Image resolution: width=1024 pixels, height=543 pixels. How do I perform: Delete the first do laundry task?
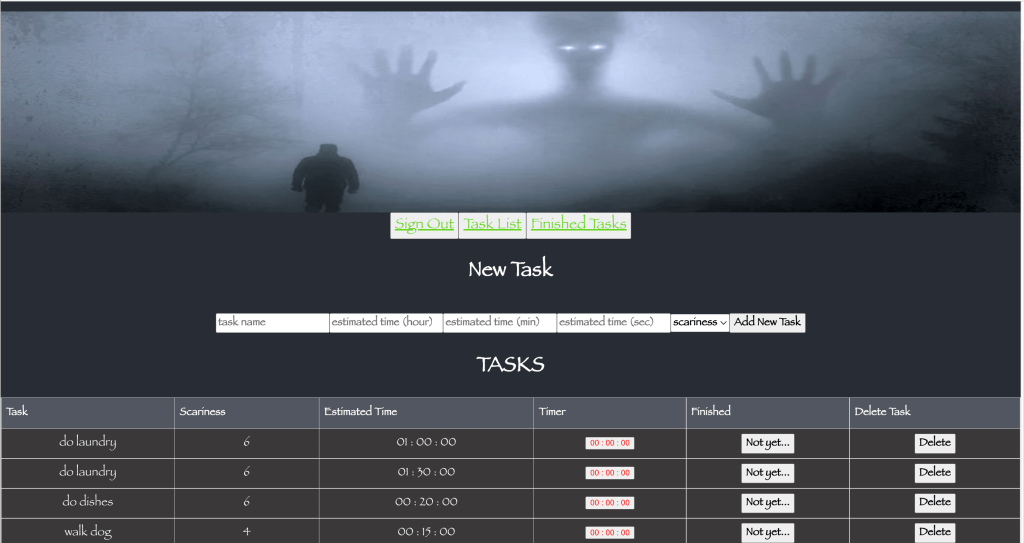[934, 443]
